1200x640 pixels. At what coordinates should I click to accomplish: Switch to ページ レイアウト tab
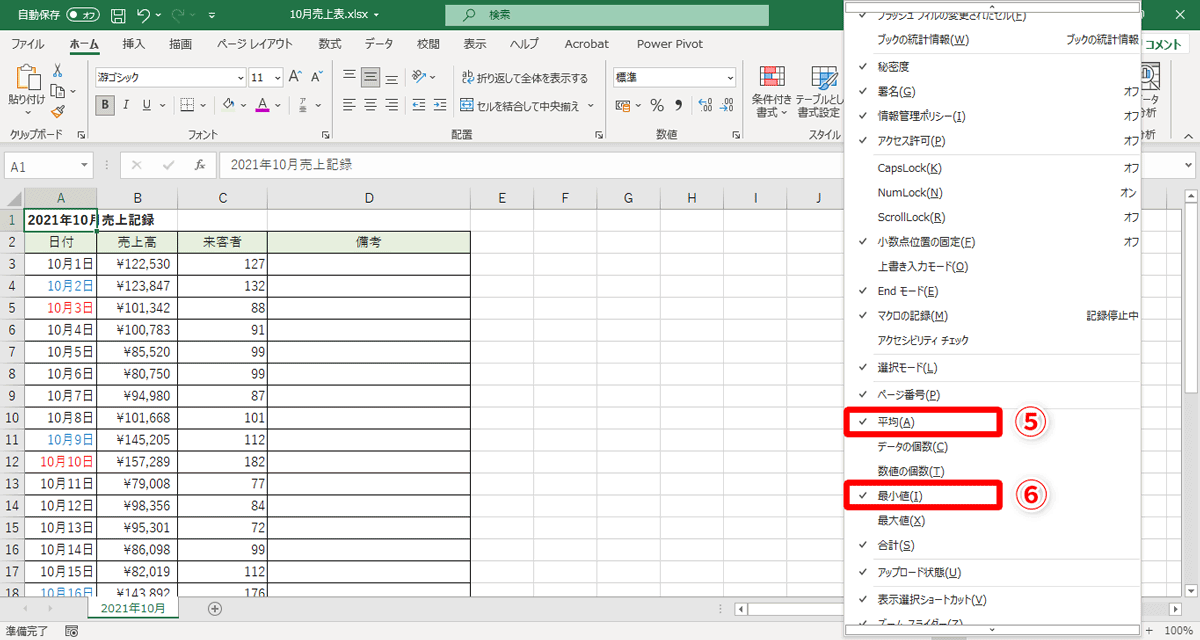(x=255, y=44)
